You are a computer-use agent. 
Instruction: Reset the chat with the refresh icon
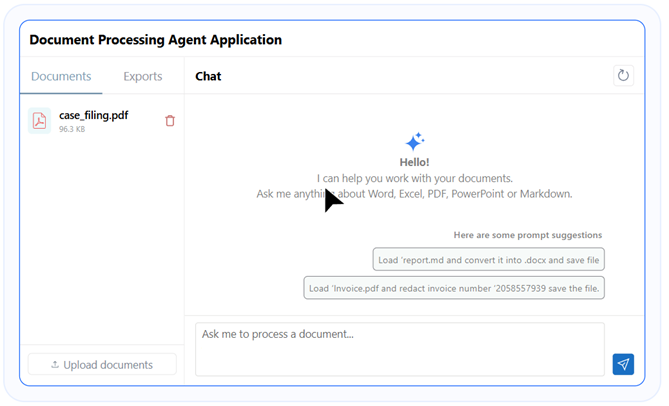(623, 75)
